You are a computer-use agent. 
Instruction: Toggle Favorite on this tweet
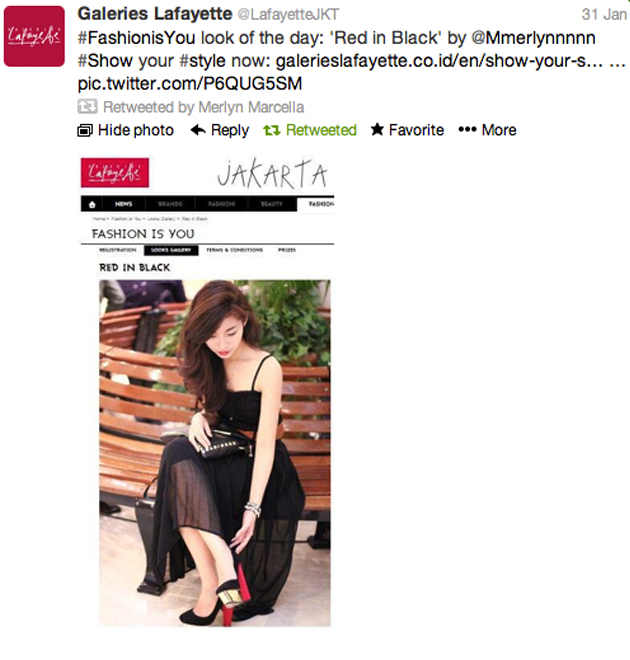click(407, 130)
